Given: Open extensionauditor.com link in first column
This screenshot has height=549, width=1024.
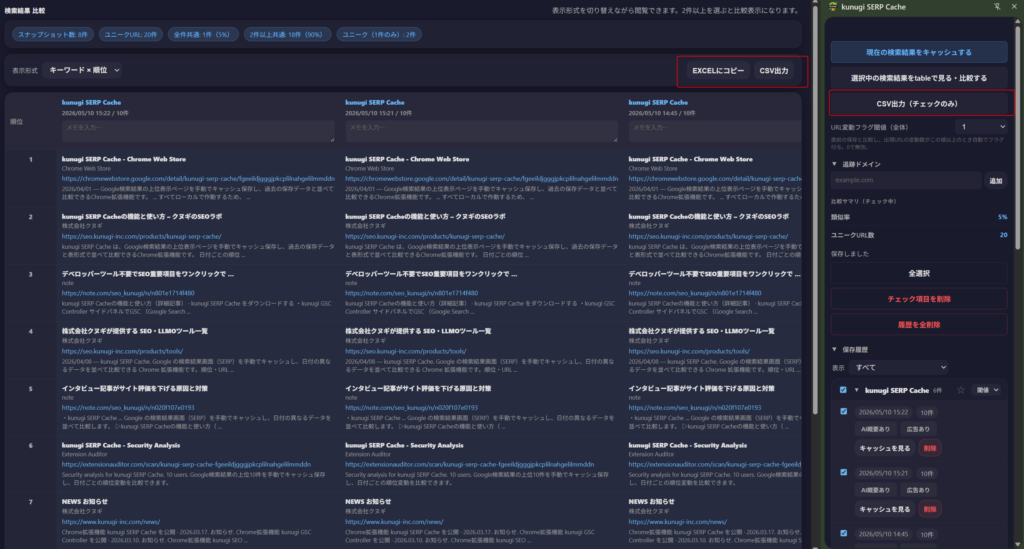Looking at the screenshot, I should pos(186,465).
